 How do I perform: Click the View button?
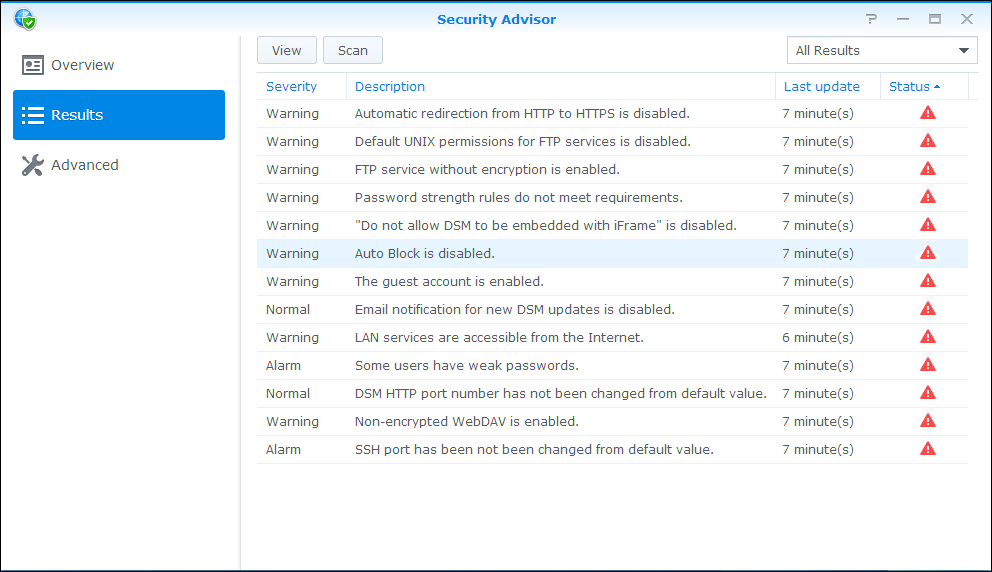(287, 50)
